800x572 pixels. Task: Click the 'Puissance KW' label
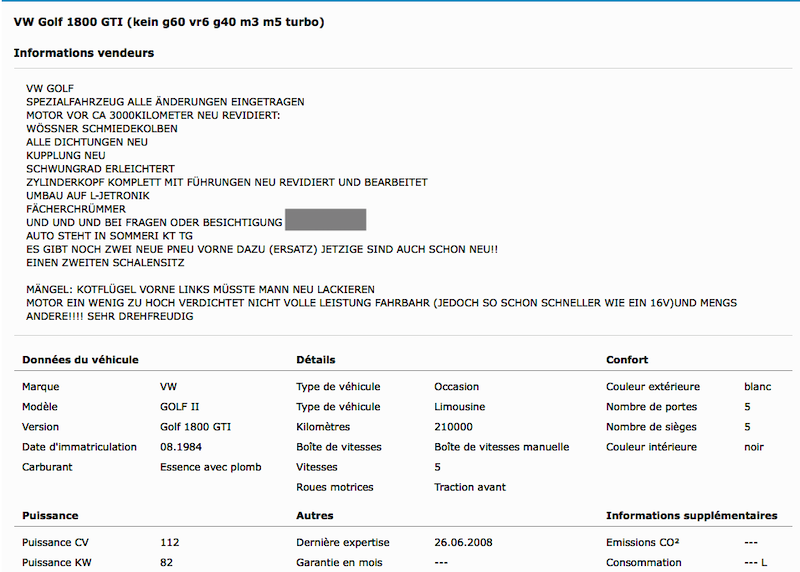point(57,562)
